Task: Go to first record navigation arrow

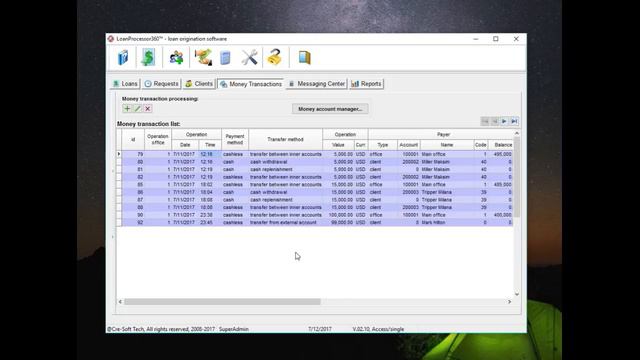Action: [x=485, y=121]
